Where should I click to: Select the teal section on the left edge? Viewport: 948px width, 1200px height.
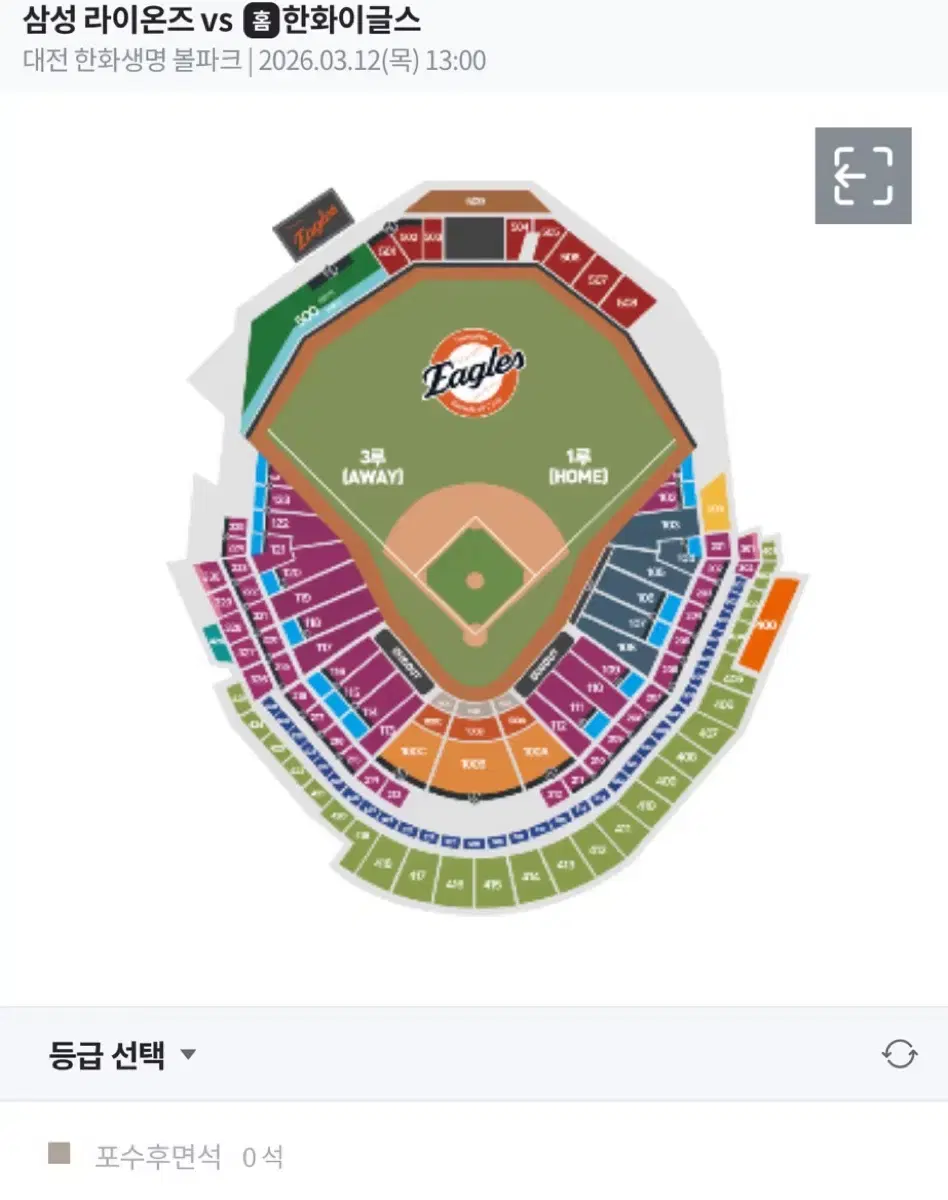215,643
